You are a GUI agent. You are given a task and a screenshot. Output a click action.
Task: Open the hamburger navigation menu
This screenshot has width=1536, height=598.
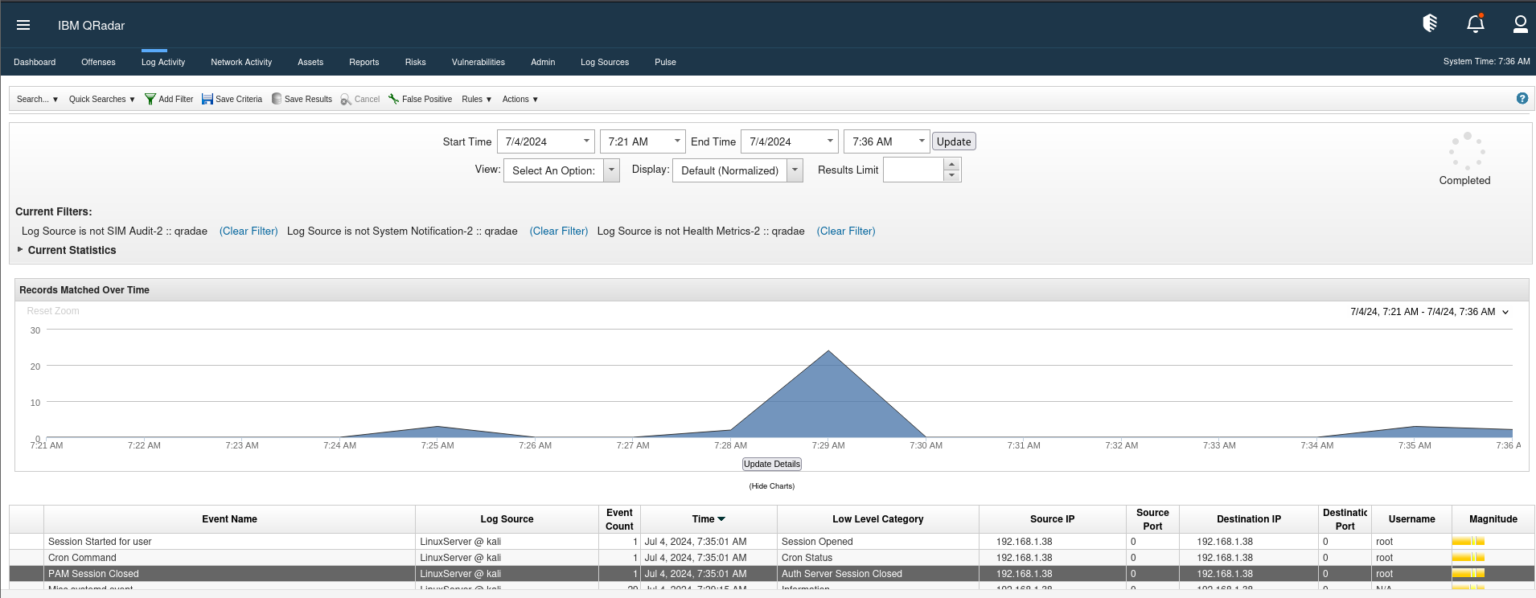[23, 25]
